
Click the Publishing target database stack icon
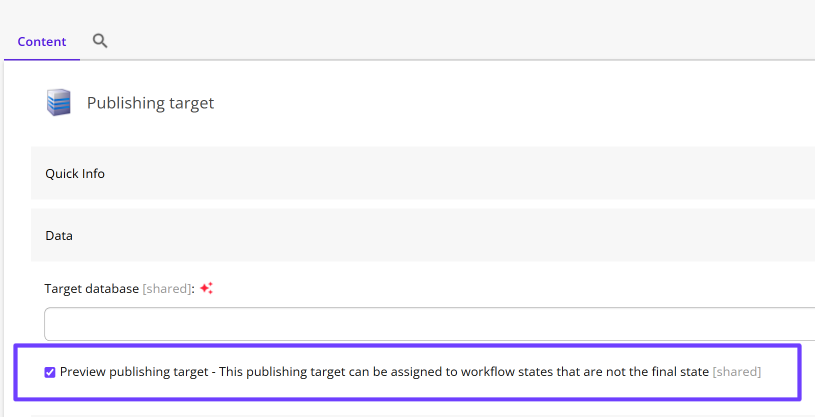[58, 102]
